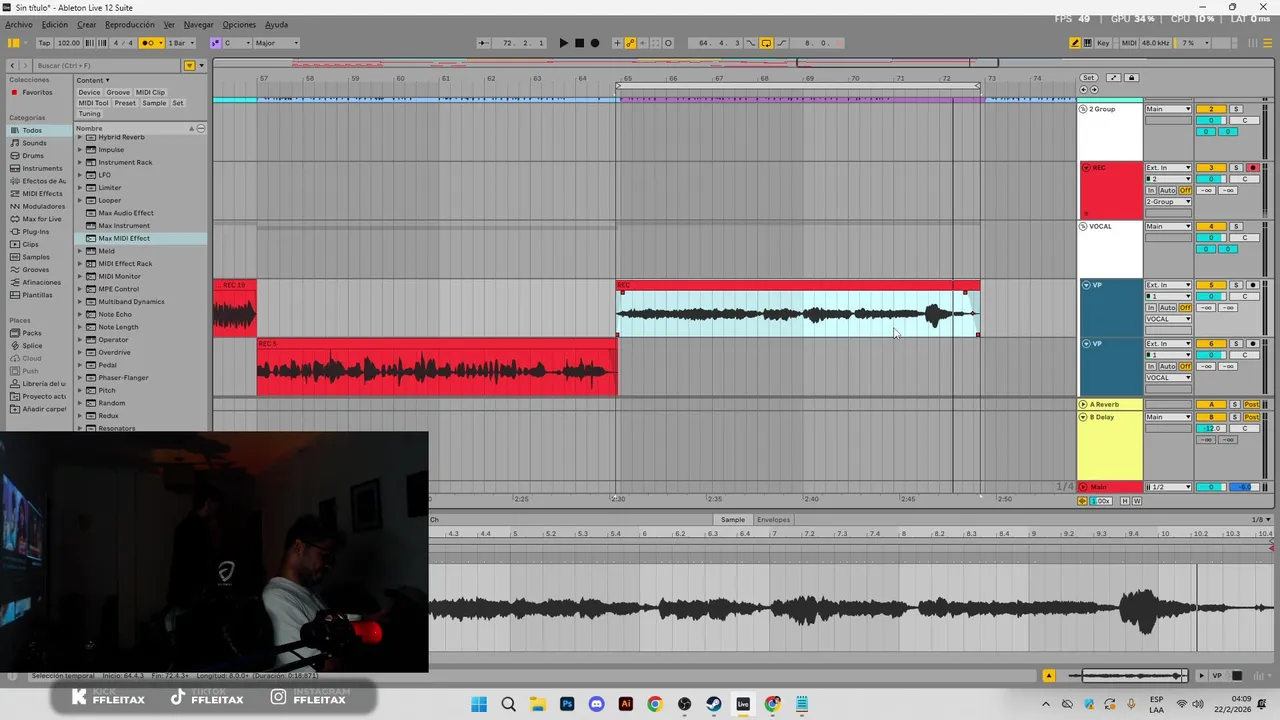Viewport: 1280px width, 720px height.
Task: Unfold the REC track
Action: click(1086, 168)
